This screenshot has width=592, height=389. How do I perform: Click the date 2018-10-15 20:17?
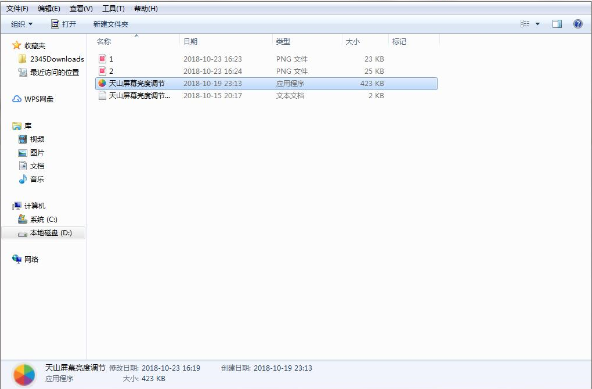[x=213, y=96]
